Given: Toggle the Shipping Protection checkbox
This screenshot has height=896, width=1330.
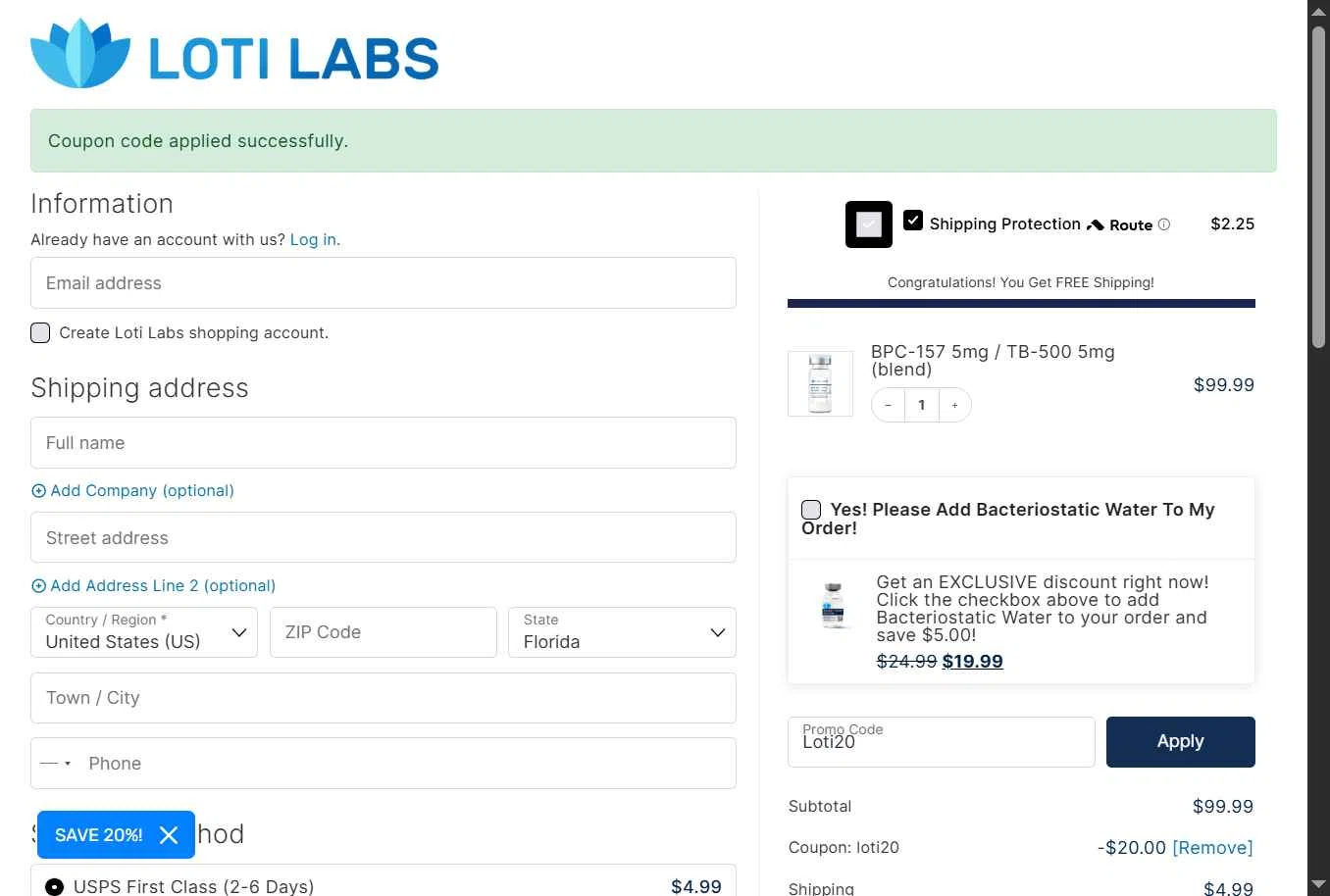Looking at the screenshot, I should pos(913,221).
